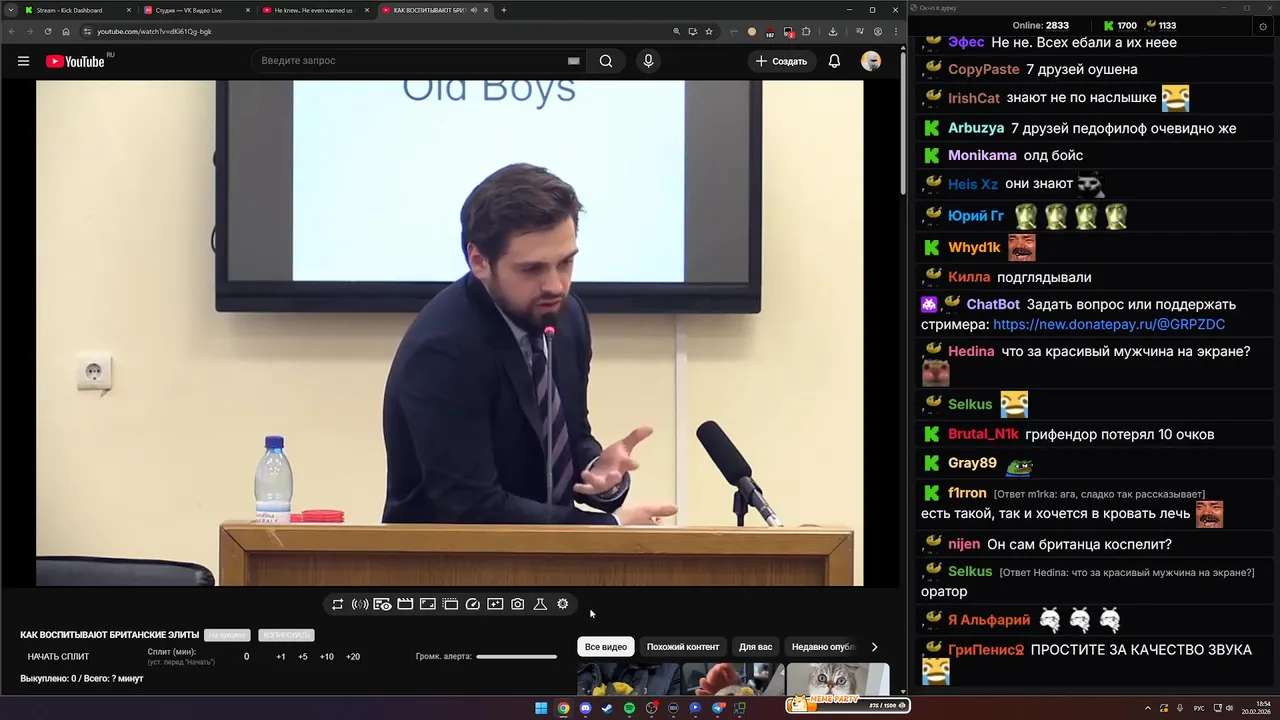Open the browser downloads icon

[x=833, y=31]
